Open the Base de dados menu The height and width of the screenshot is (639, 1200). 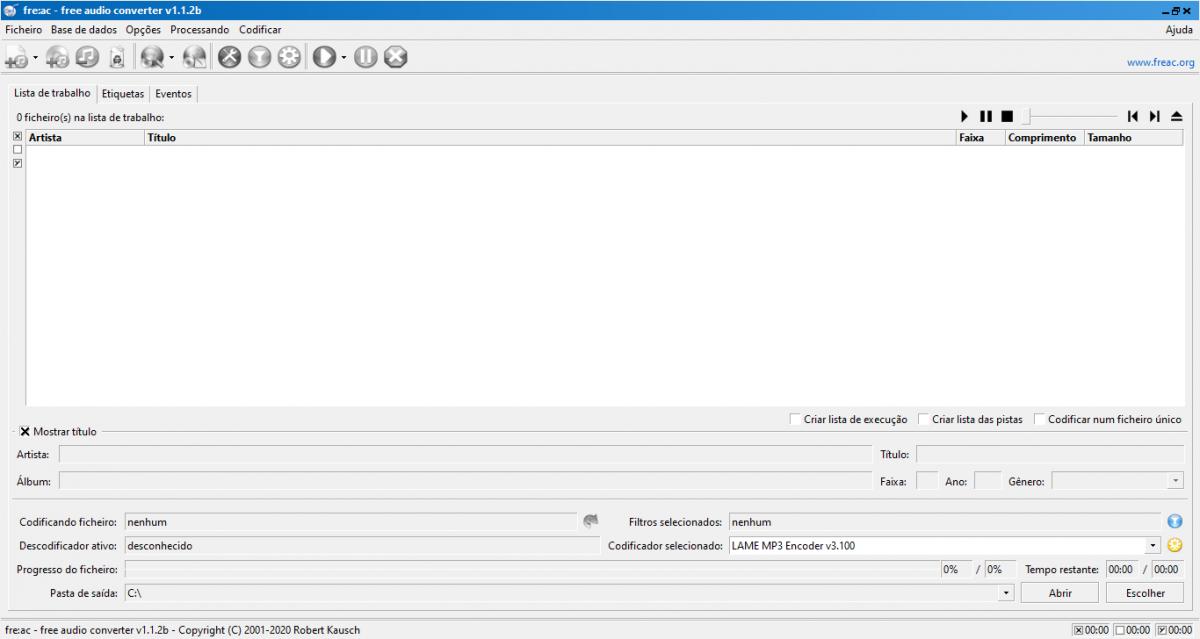click(x=84, y=30)
